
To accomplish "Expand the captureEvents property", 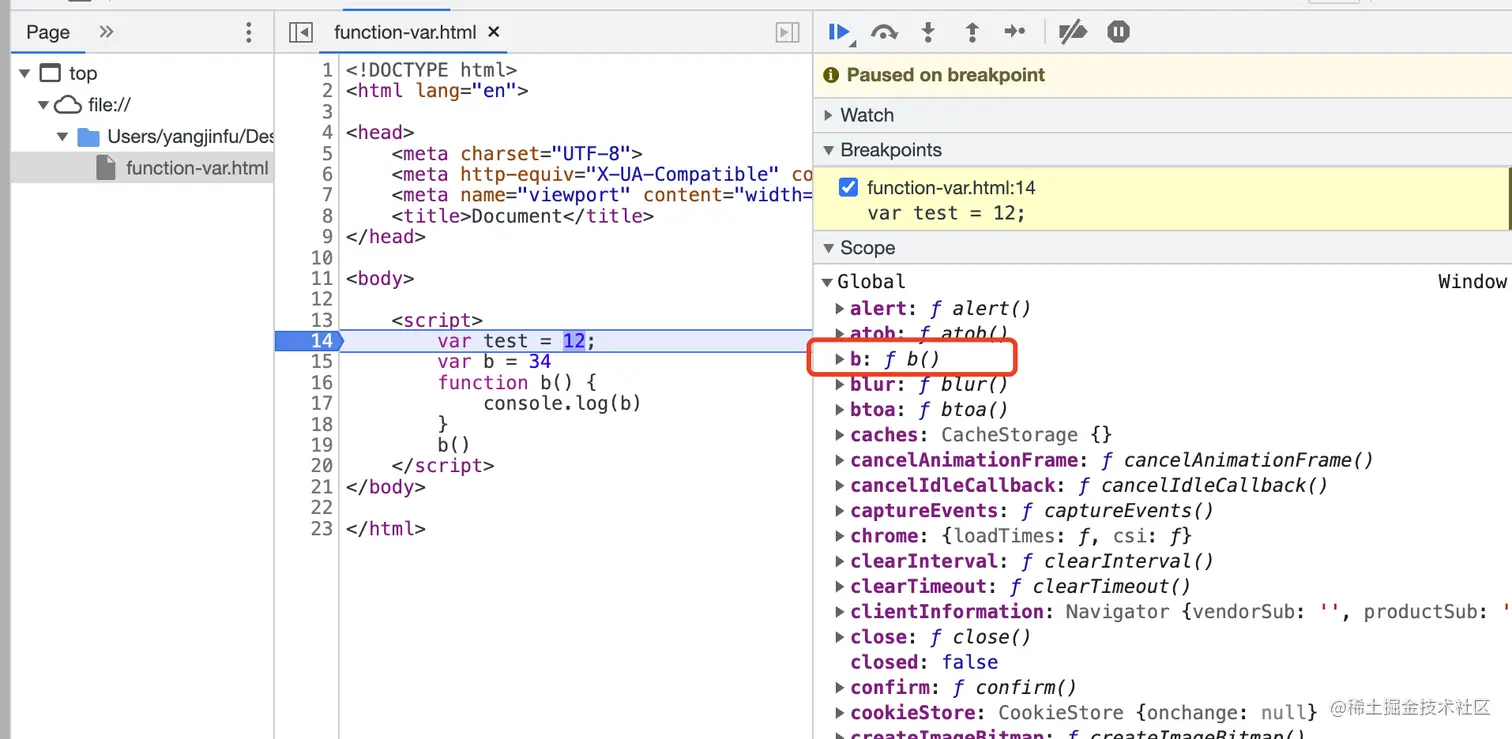I will pos(840,510).
